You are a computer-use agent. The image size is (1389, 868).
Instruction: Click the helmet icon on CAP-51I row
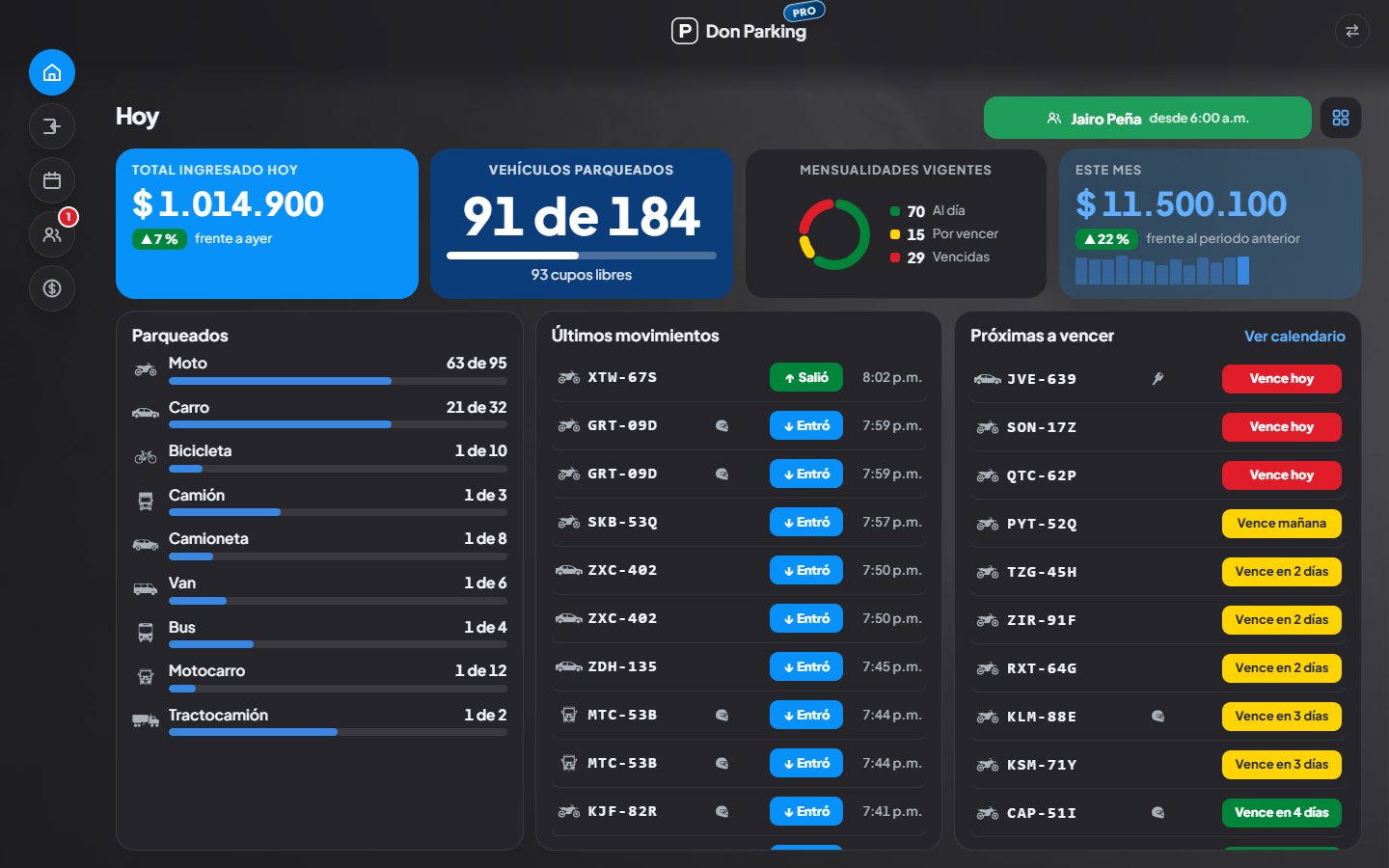1157,813
